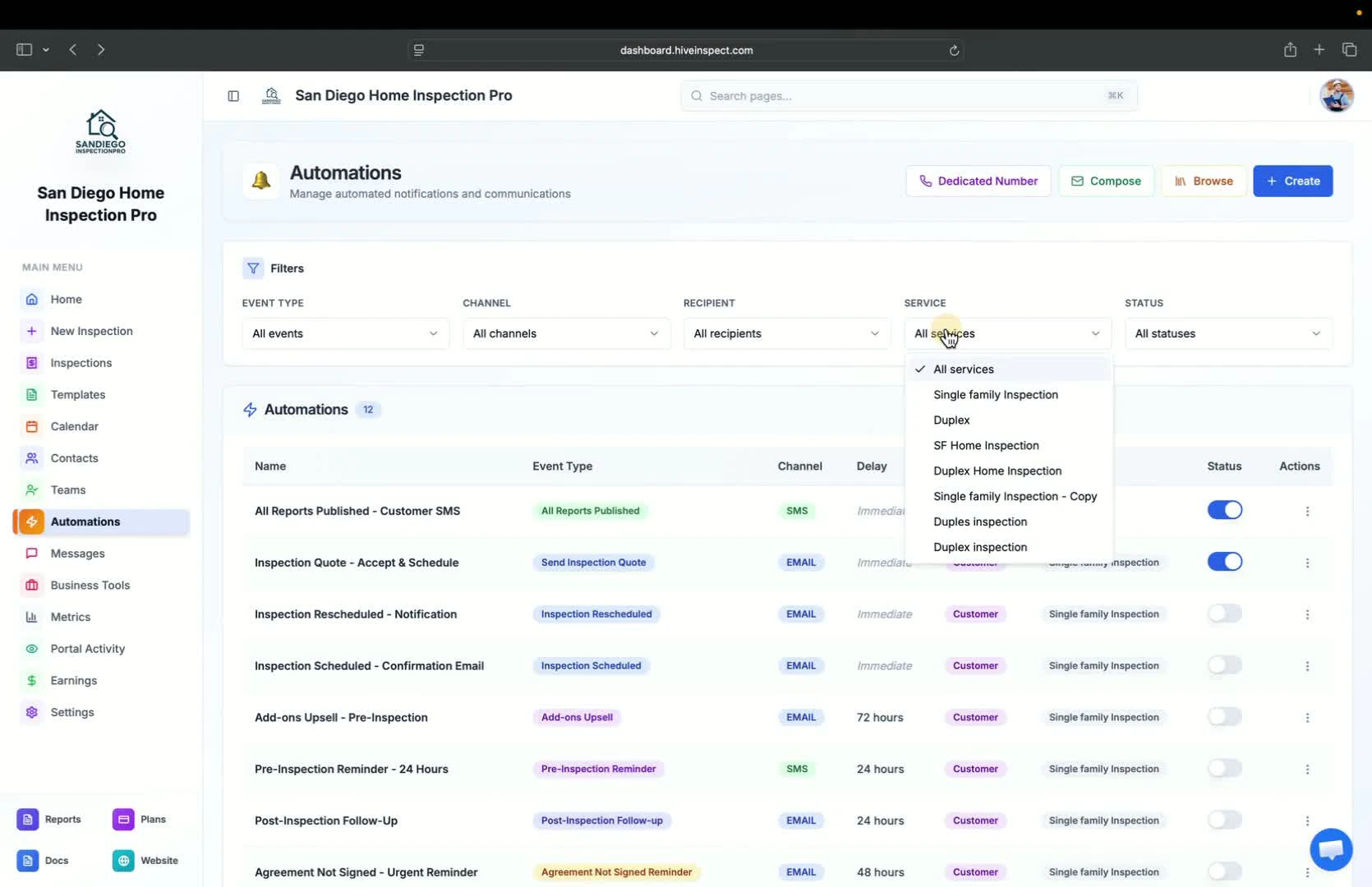Enable the Pre-Inspection Reminder - 24 Hours automation
Image resolution: width=1372 pixels, height=887 pixels.
pyautogui.click(x=1225, y=769)
